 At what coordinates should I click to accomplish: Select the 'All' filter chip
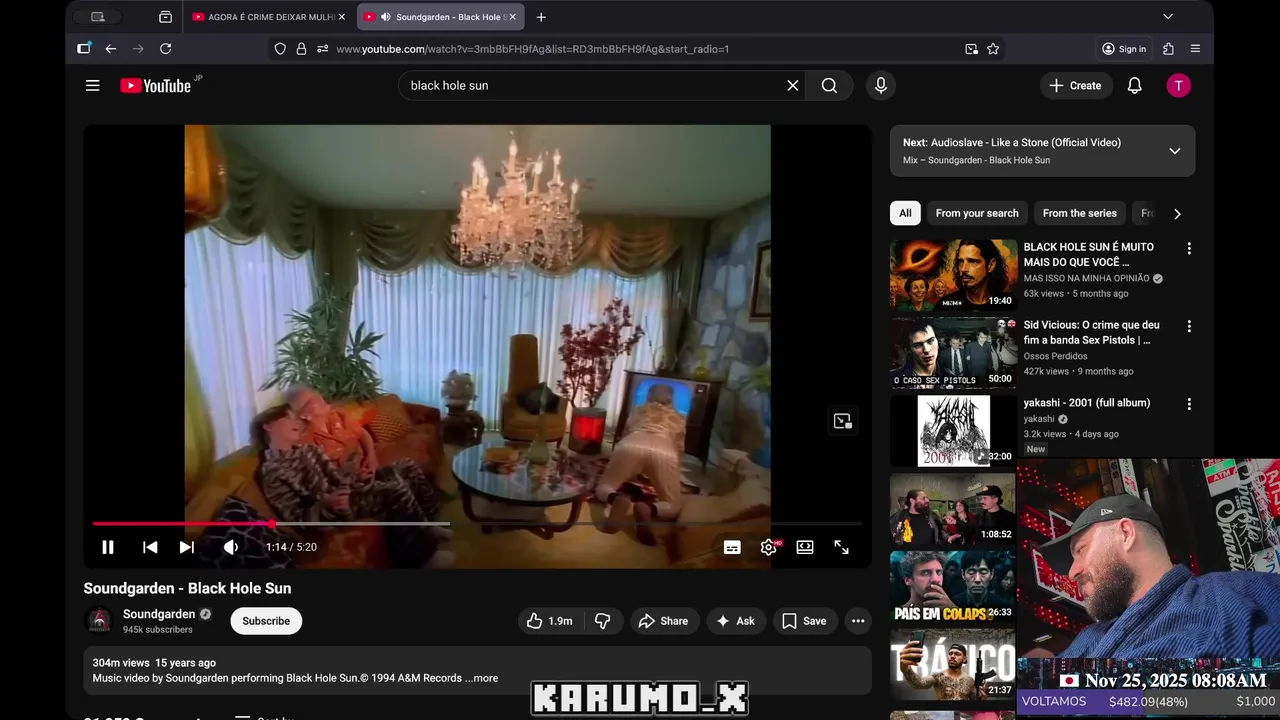(905, 213)
